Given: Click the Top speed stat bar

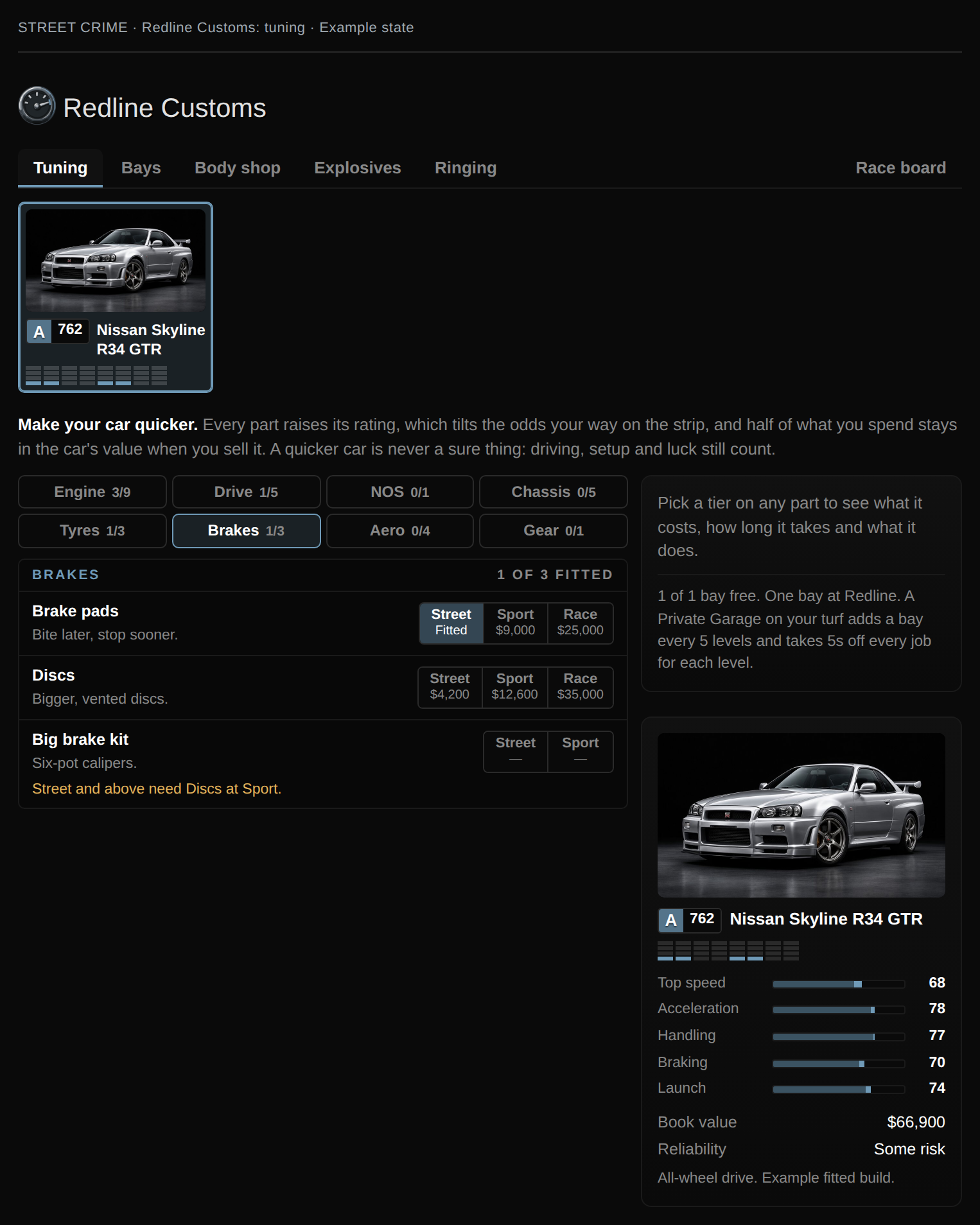Looking at the screenshot, I should (839, 984).
